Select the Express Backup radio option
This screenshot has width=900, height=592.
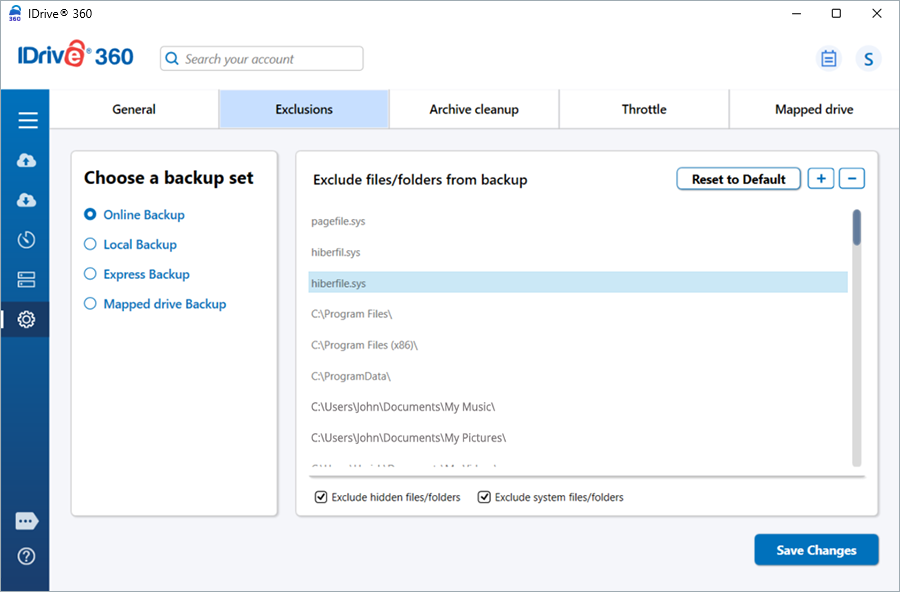90,274
